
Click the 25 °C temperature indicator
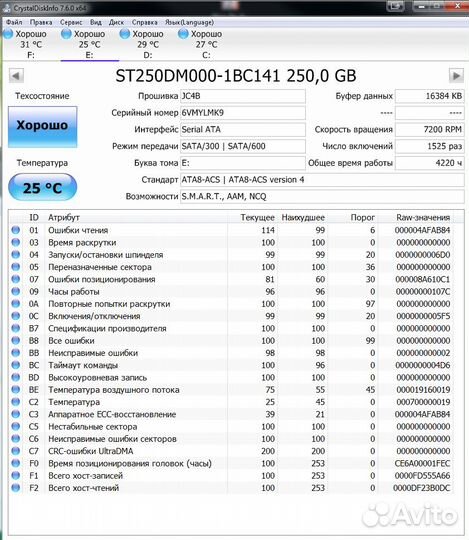[x=42, y=187]
